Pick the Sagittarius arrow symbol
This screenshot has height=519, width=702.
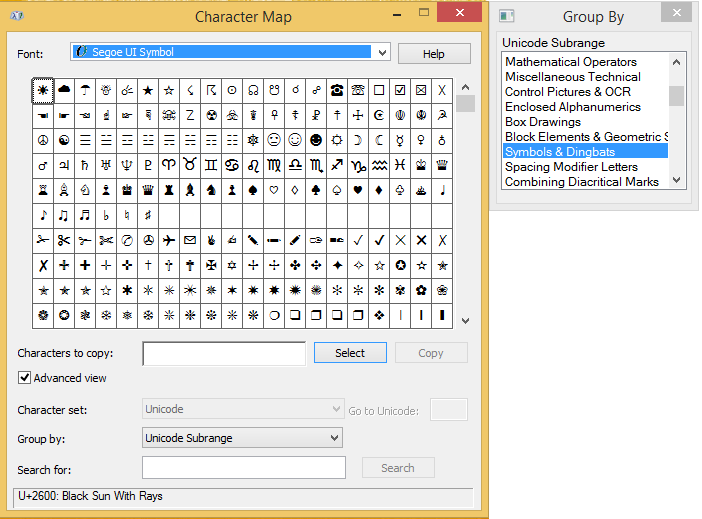point(337,165)
